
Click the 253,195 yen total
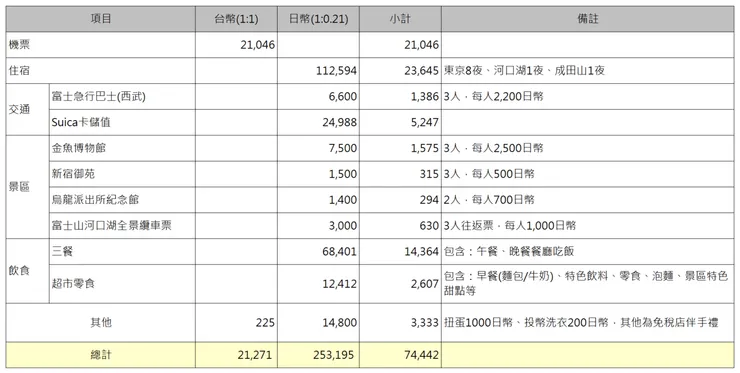click(318, 355)
